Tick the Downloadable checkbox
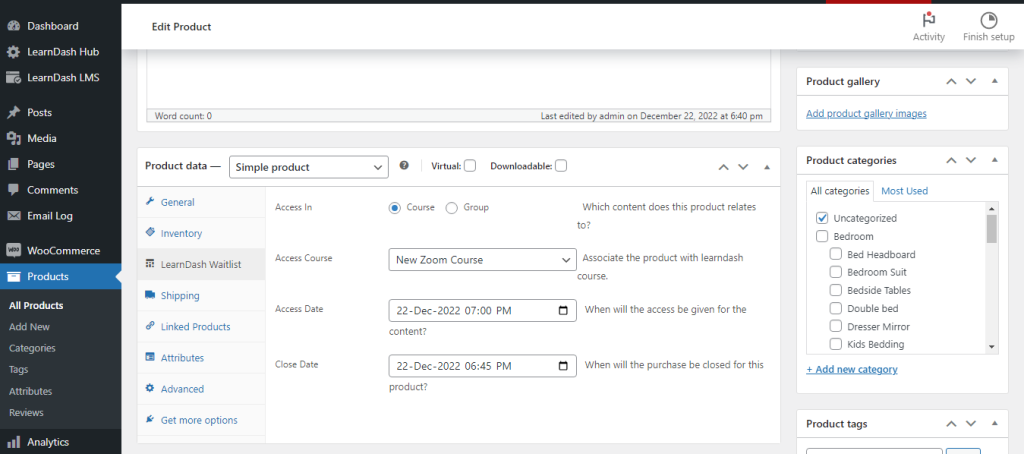 click(560, 166)
